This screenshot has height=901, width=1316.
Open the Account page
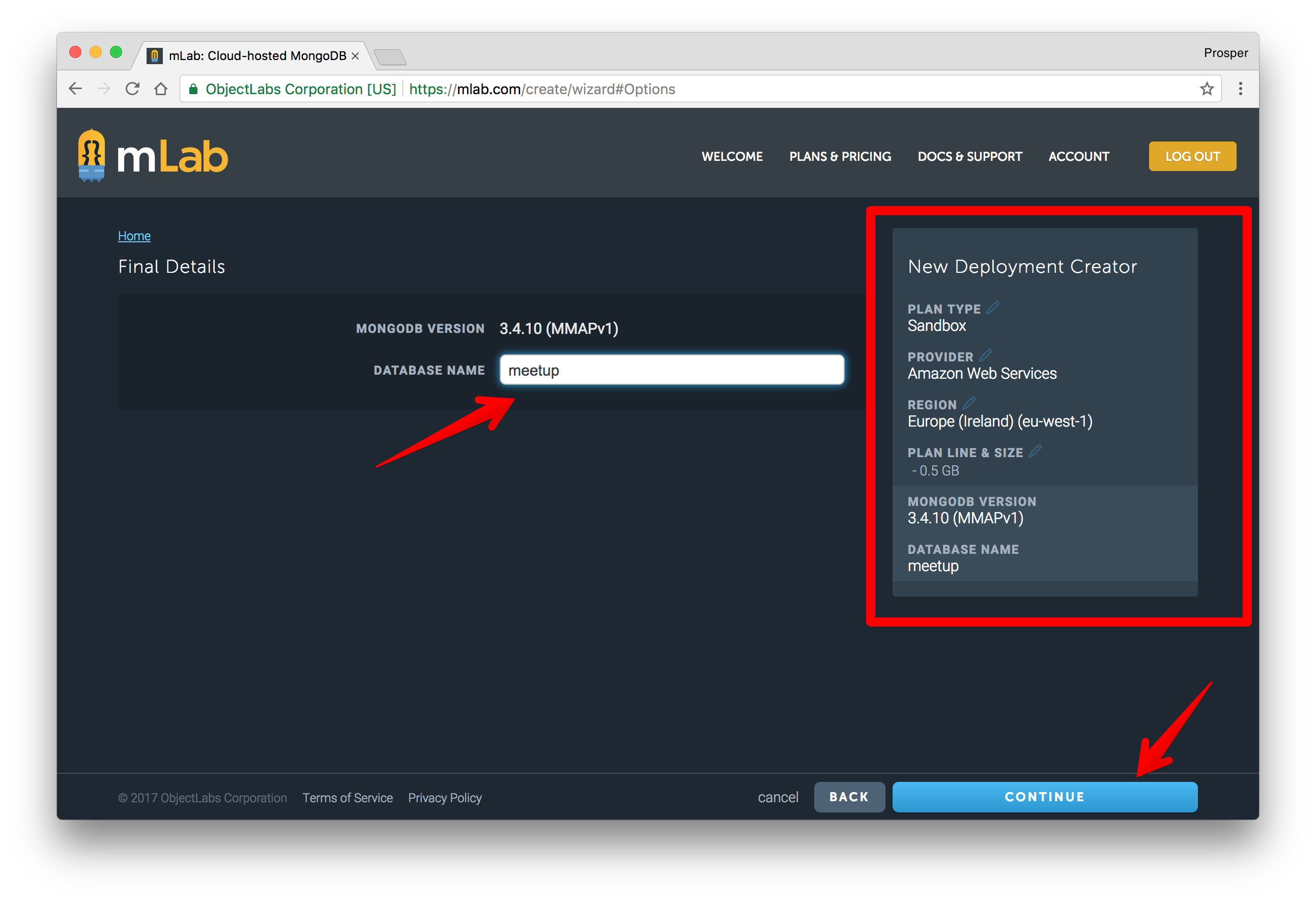coord(1079,156)
